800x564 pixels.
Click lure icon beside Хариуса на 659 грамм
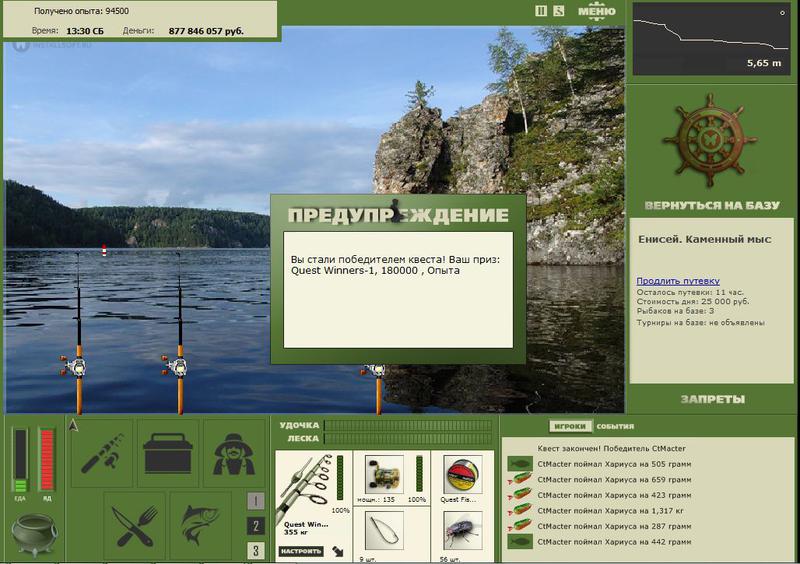[520, 479]
